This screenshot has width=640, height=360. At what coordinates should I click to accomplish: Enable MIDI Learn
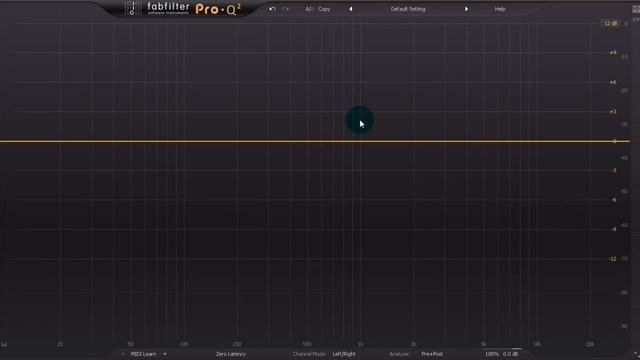click(x=143, y=354)
